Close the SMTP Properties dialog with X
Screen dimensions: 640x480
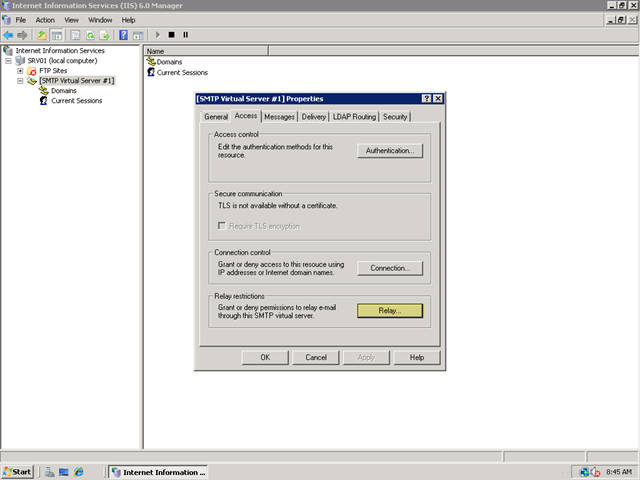pos(438,98)
